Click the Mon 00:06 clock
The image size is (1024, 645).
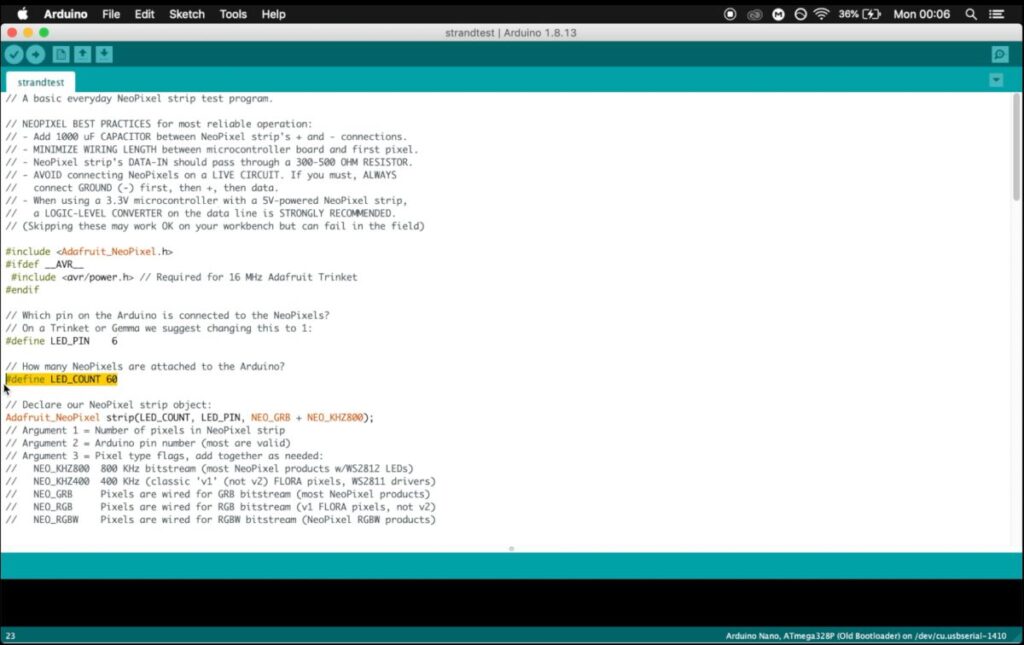pyautogui.click(x=921, y=14)
